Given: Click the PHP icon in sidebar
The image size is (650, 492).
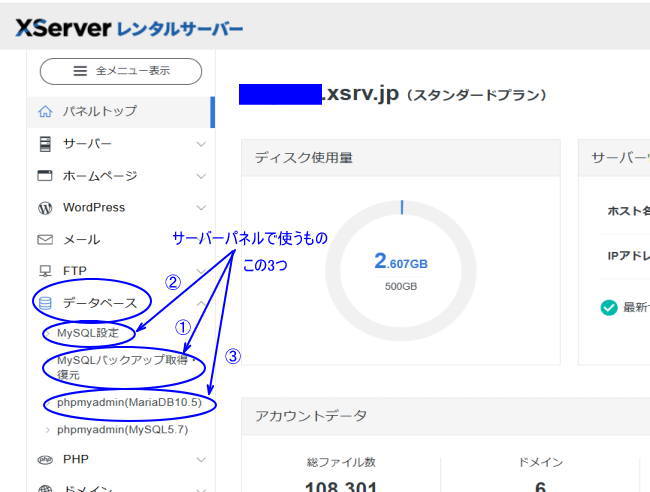Looking at the screenshot, I should coord(45,460).
